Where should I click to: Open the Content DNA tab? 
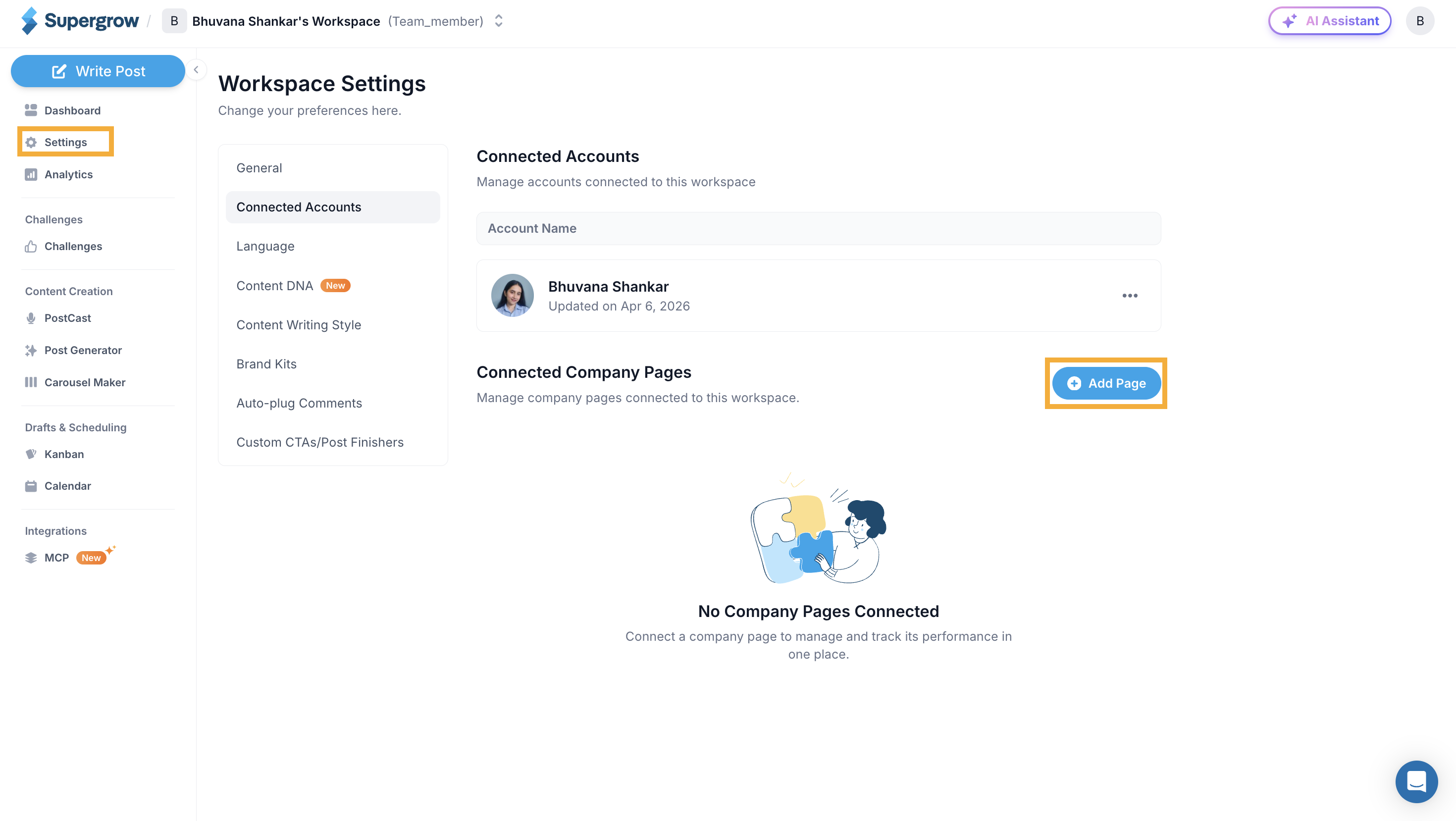click(333, 285)
